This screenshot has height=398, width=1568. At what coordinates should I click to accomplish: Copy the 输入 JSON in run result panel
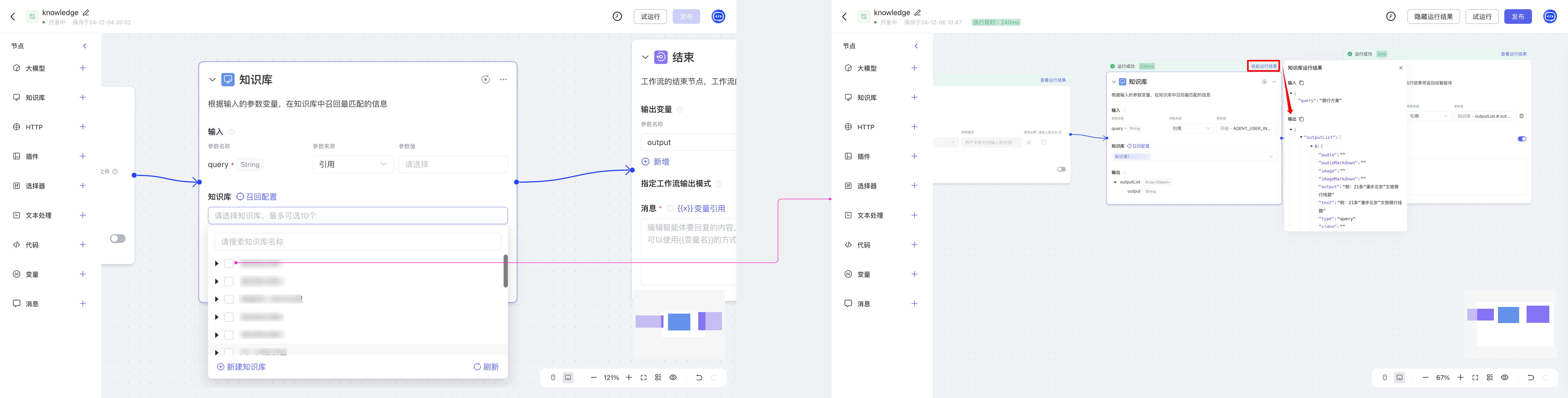(1301, 83)
